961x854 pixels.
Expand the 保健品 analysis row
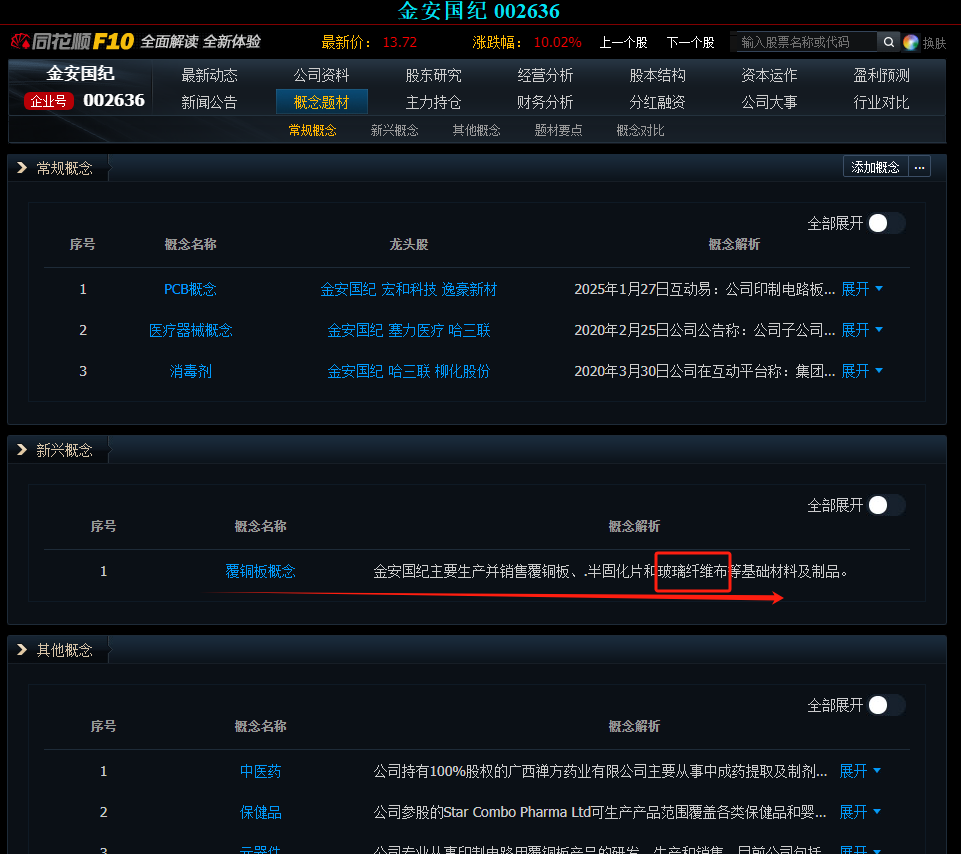pyautogui.click(x=860, y=812)
